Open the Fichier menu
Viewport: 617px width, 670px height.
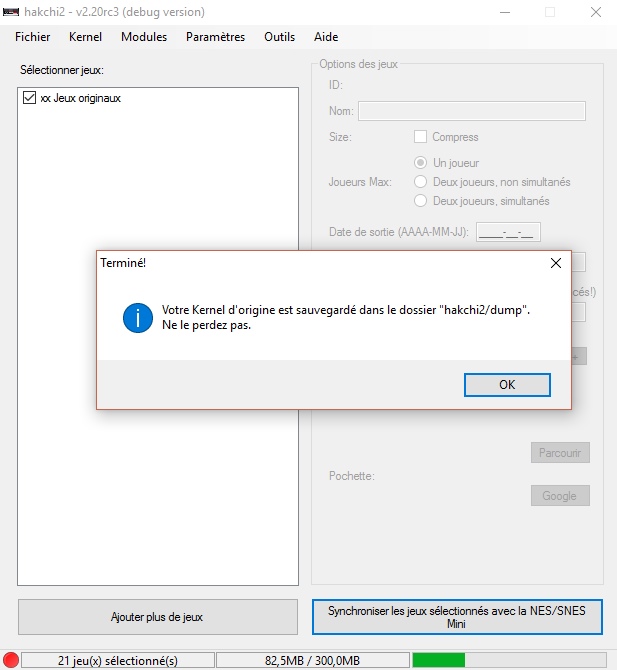(x=32, y=37)
